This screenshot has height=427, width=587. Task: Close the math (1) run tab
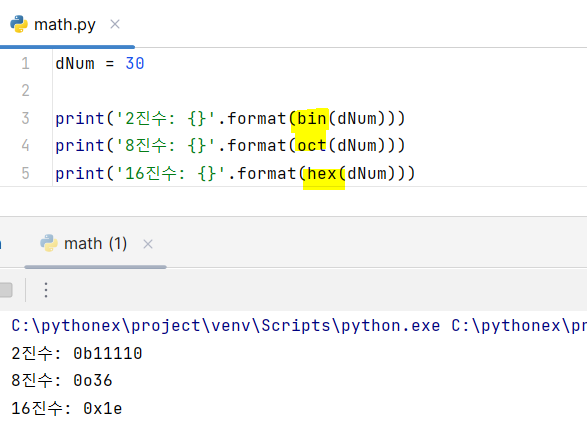tap(148, 244)
